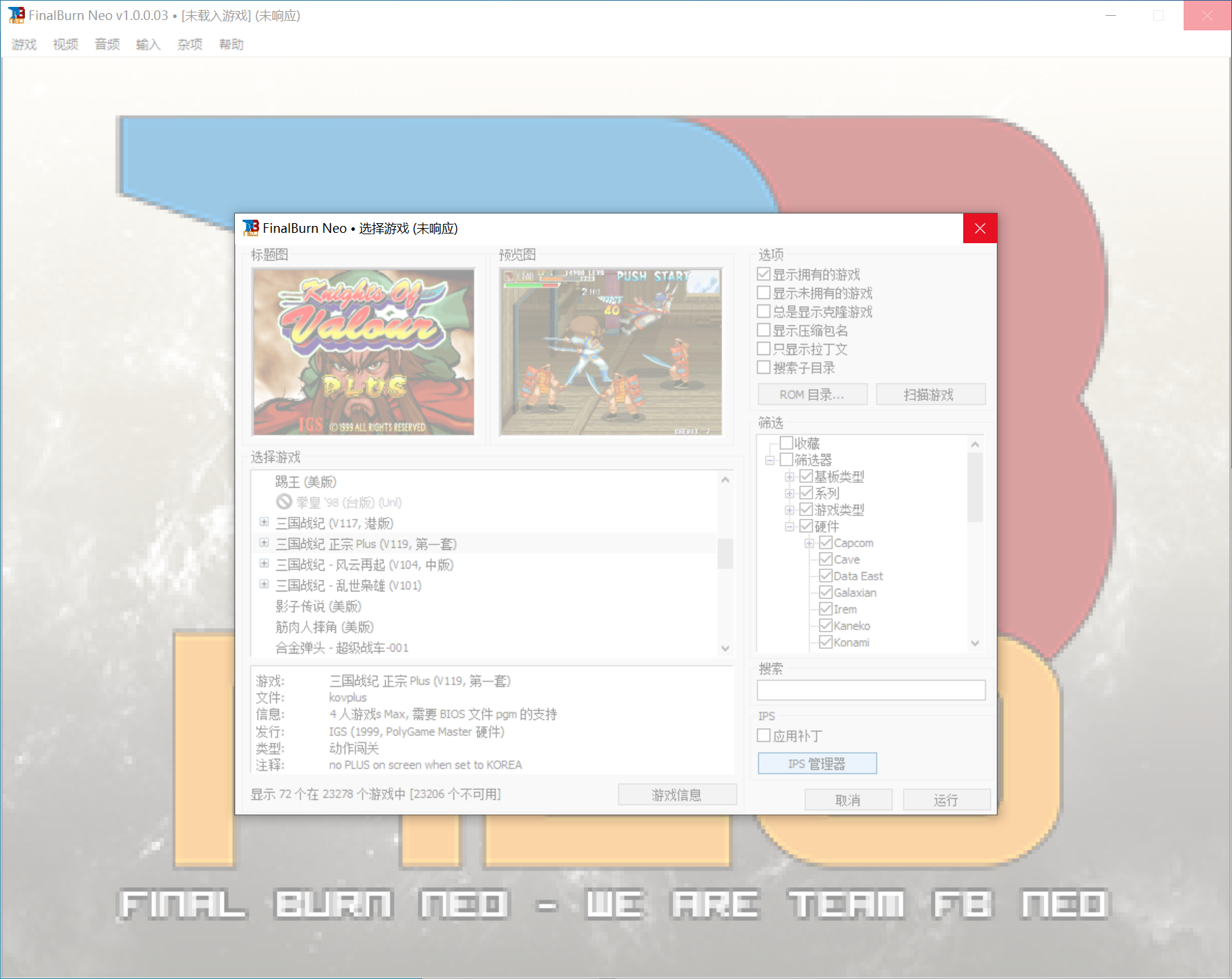Image resolution: width=1232 pixels, height=979 pixels.
Task: Collapse the 硬件 filter node
Action: pyautogui.click(x=789, y=526)
